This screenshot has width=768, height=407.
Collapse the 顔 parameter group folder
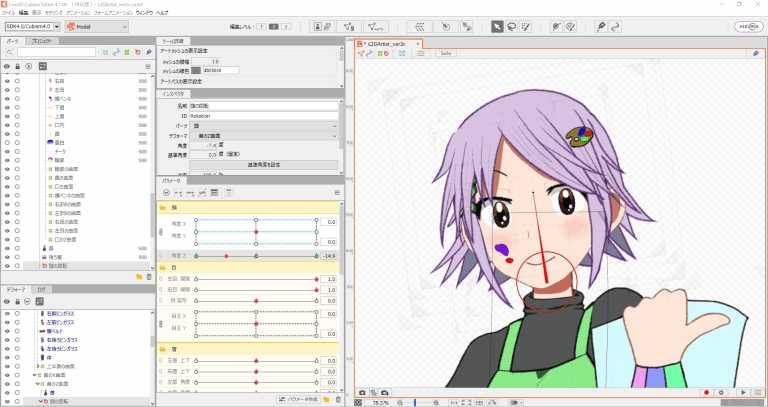pyautogui.click(x=162, y=208)
